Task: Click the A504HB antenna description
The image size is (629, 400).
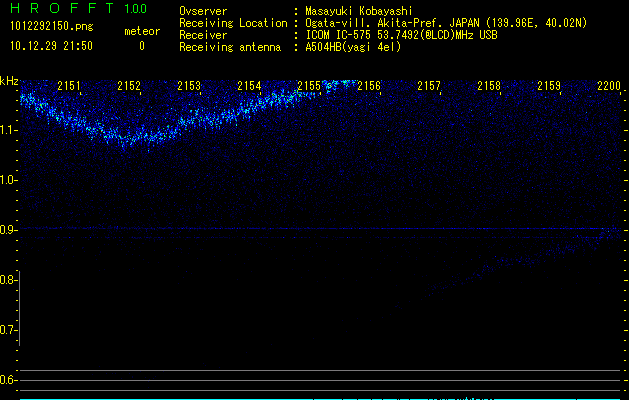Action: pos(355,47)
